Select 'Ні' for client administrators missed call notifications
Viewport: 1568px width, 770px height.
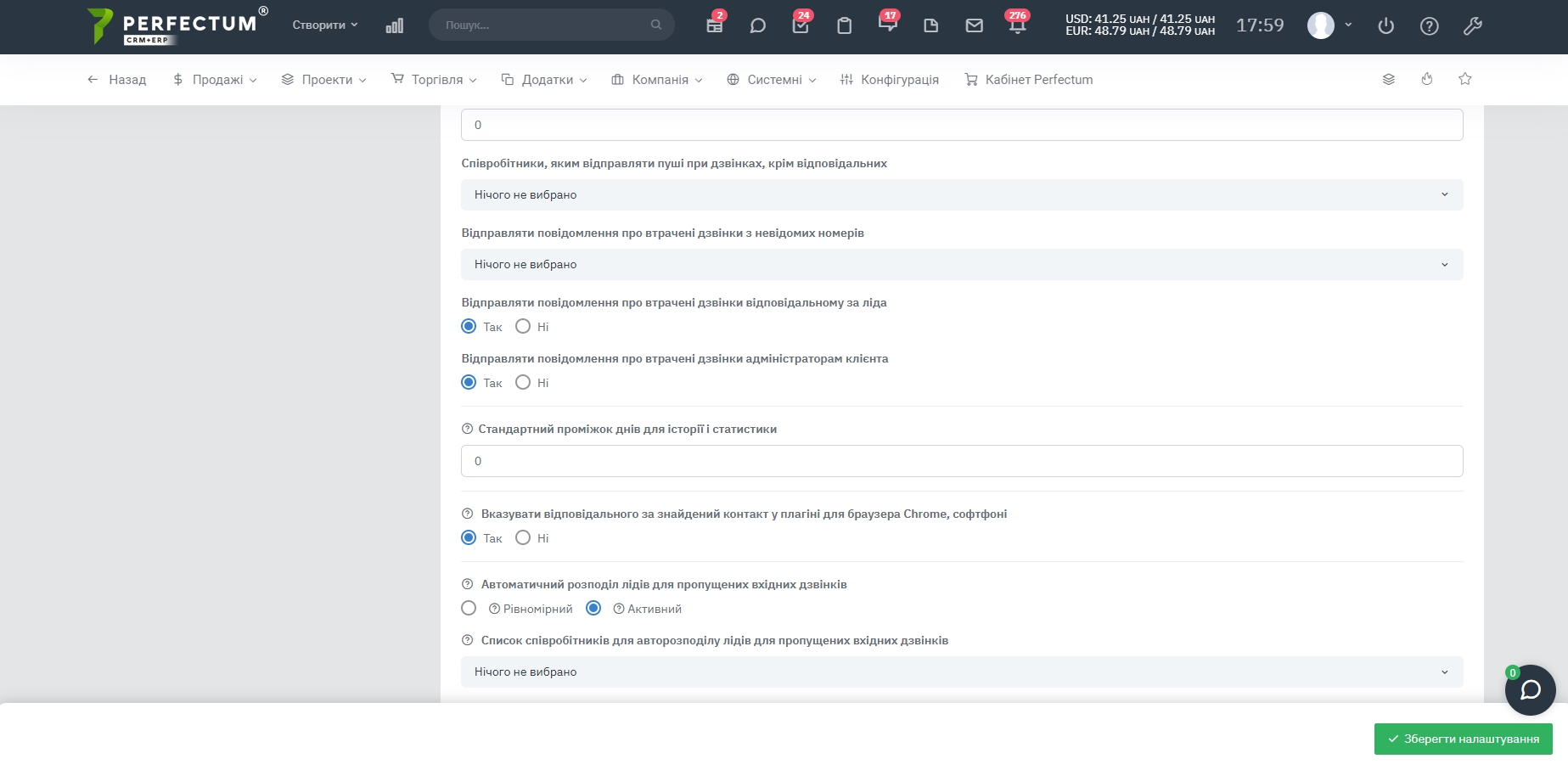523,383
